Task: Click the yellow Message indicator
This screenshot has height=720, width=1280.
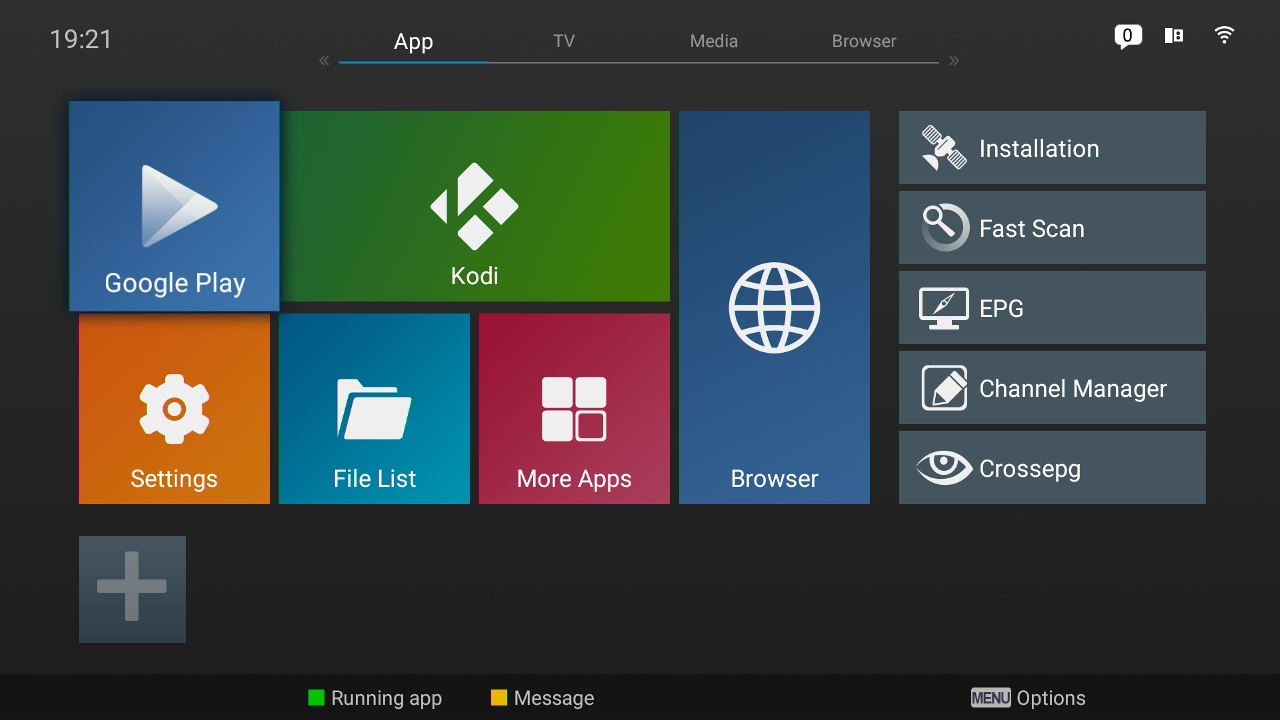Action: 499,698
